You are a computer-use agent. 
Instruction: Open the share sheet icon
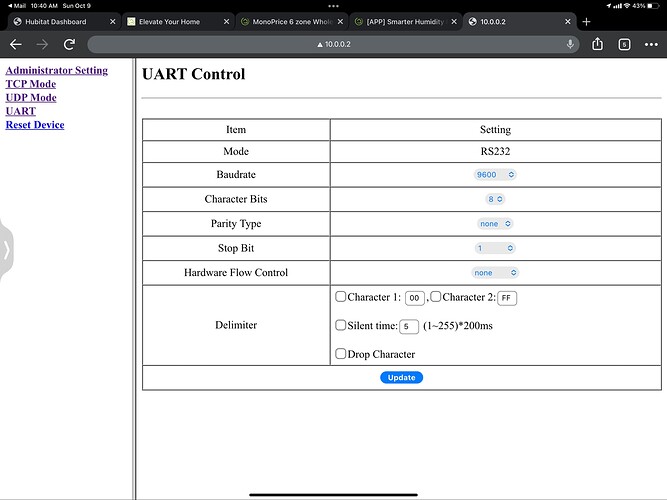click(598, 44)
